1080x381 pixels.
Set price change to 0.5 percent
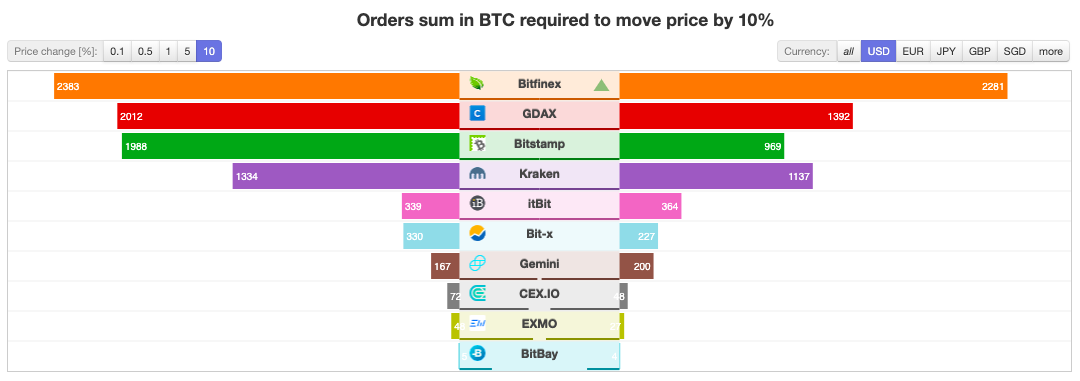(145, 51)
